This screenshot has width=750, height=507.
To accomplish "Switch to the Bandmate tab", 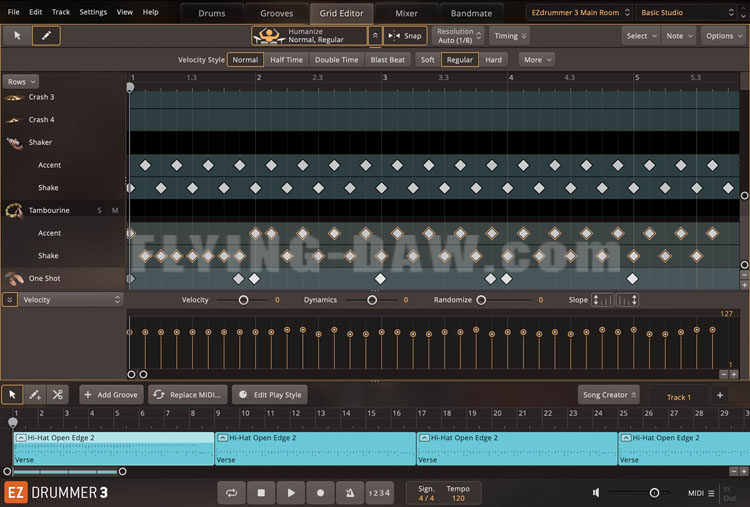I will click(471, 13).
